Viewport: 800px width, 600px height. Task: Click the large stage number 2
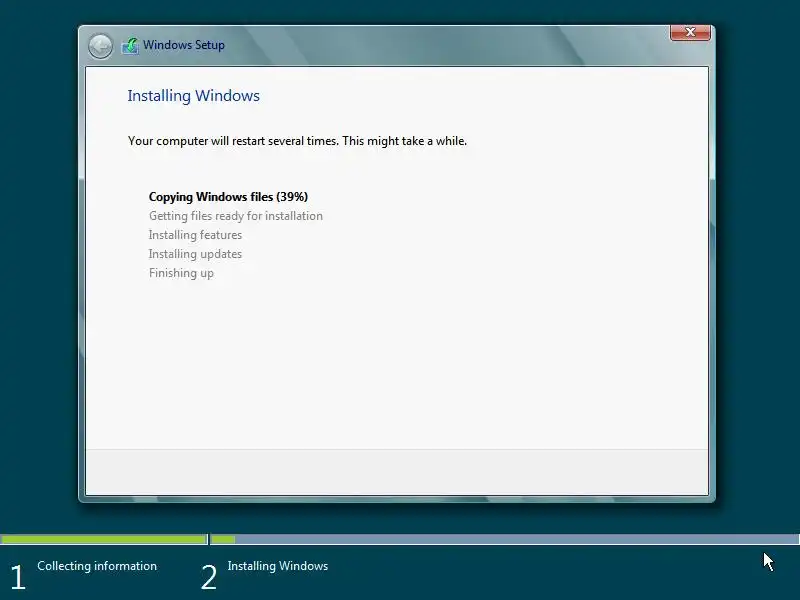209,578
